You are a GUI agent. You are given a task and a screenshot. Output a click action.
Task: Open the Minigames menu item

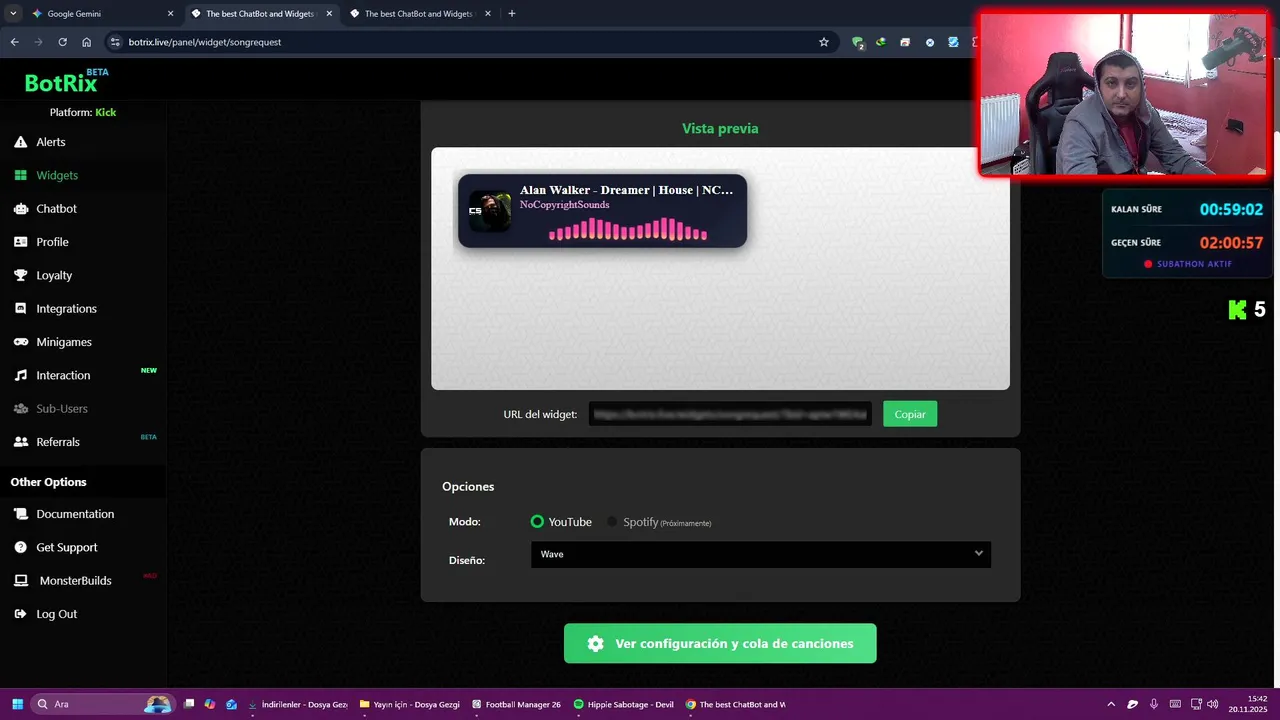pos(64,342)
